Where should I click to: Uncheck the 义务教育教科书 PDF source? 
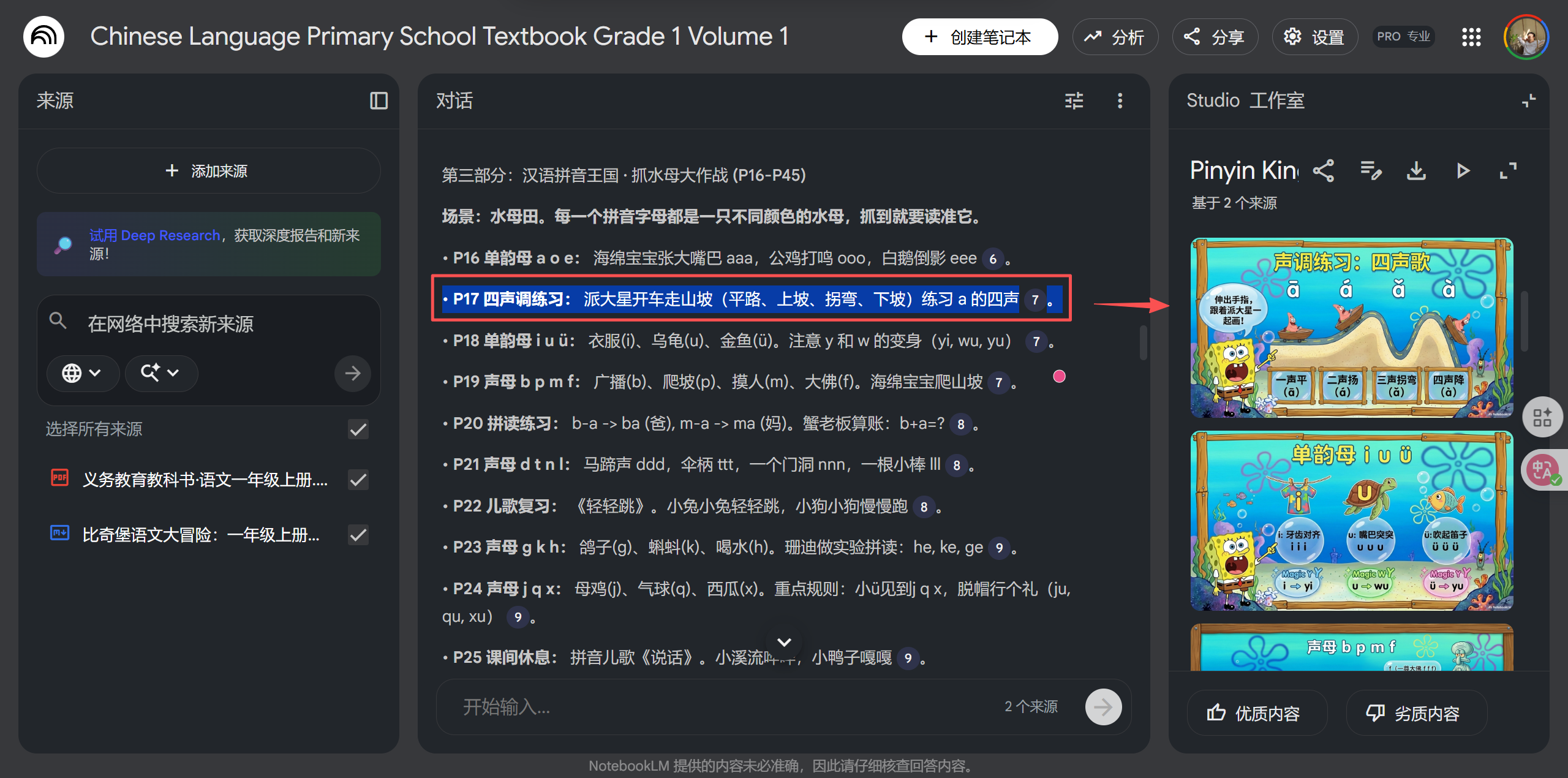358,480
